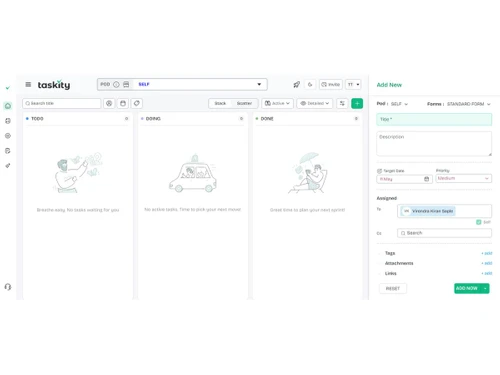This screenshot has height=375, width=500.
Task: Open the sidebar icon just below home
Action: (x=8, y=121)
